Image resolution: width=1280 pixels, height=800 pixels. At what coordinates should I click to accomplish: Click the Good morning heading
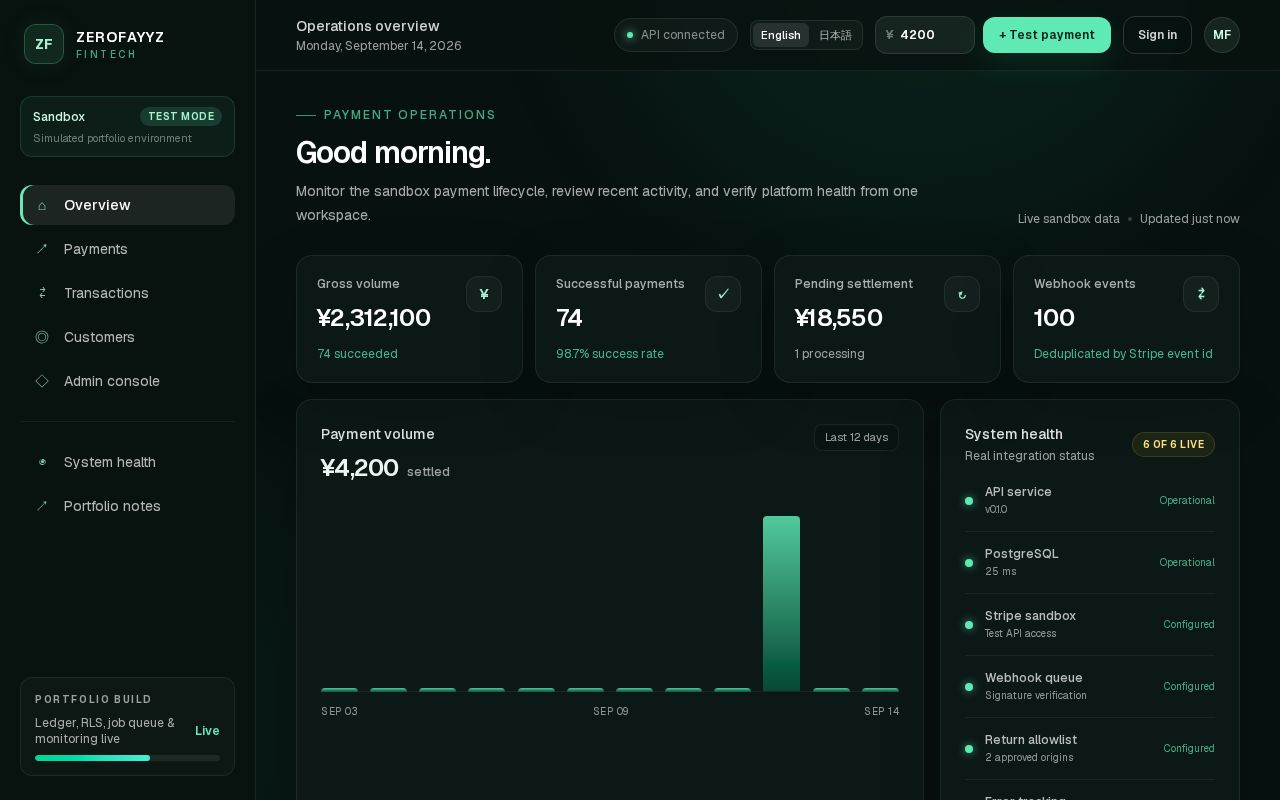(393, 152)
